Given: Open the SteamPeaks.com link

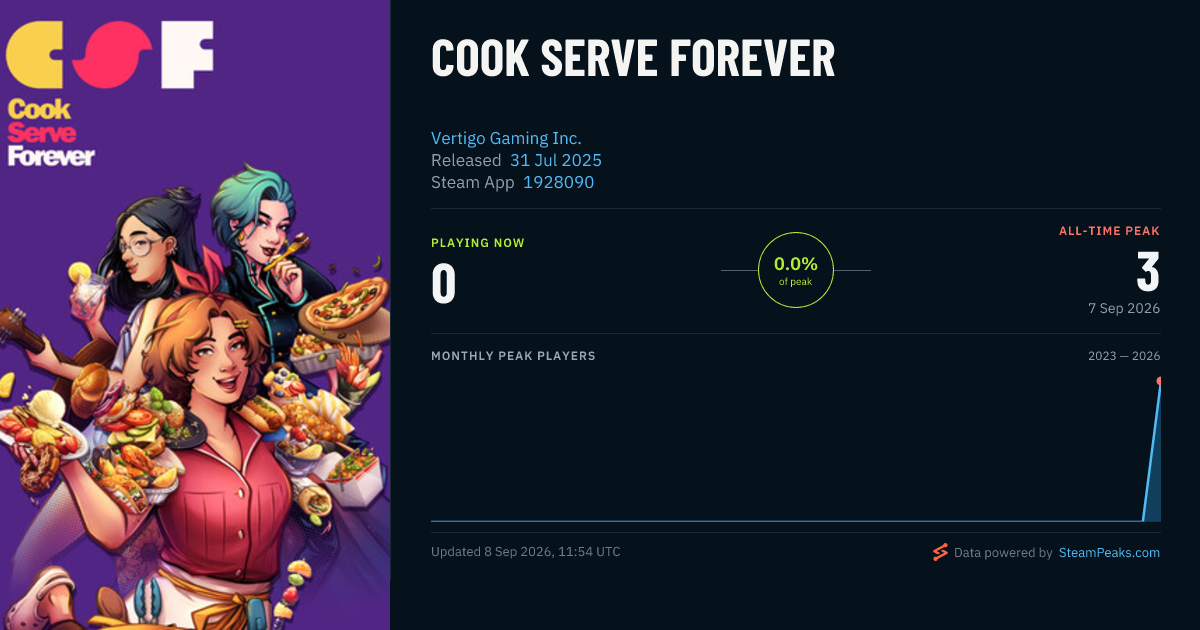Looking at the screenshot, I should [1109, 552].
